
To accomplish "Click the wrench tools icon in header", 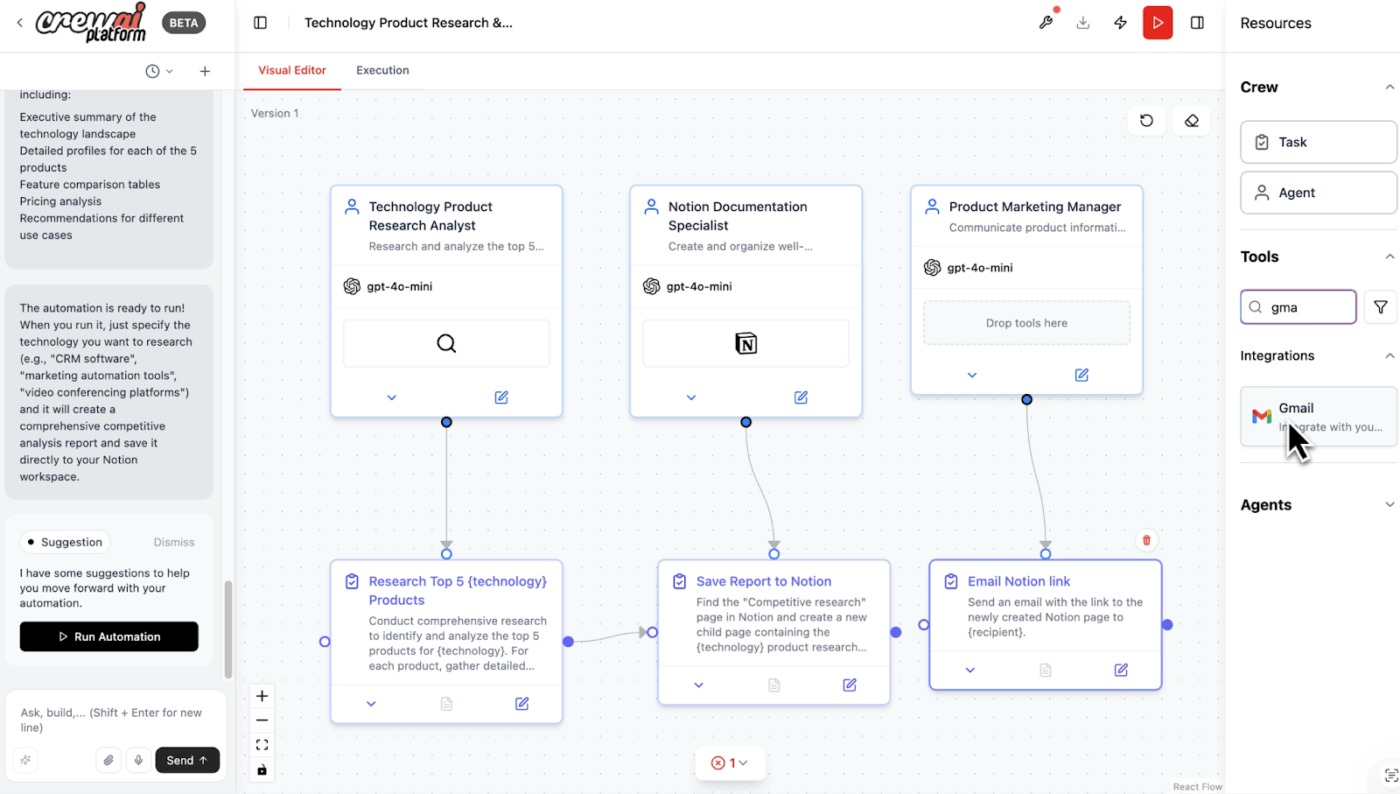I will click(x=1046, y=23).
